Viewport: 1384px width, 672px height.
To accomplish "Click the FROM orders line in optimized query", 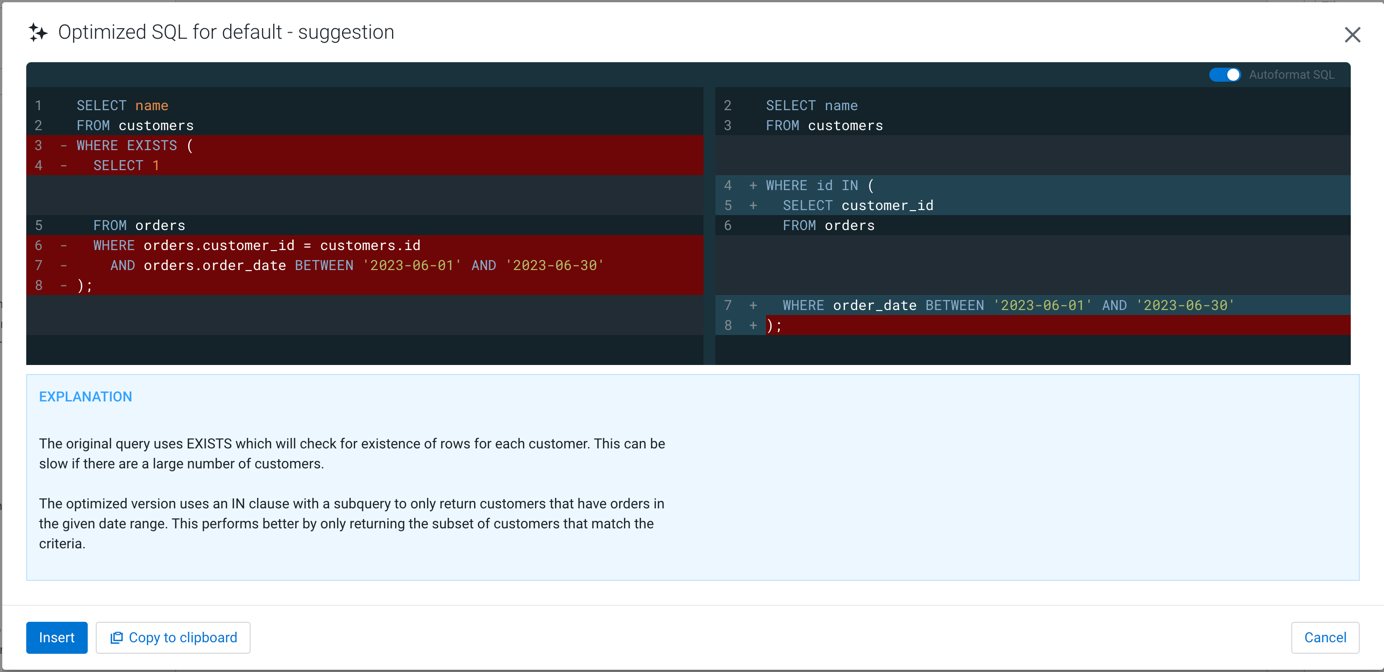I will coord(820,225).
